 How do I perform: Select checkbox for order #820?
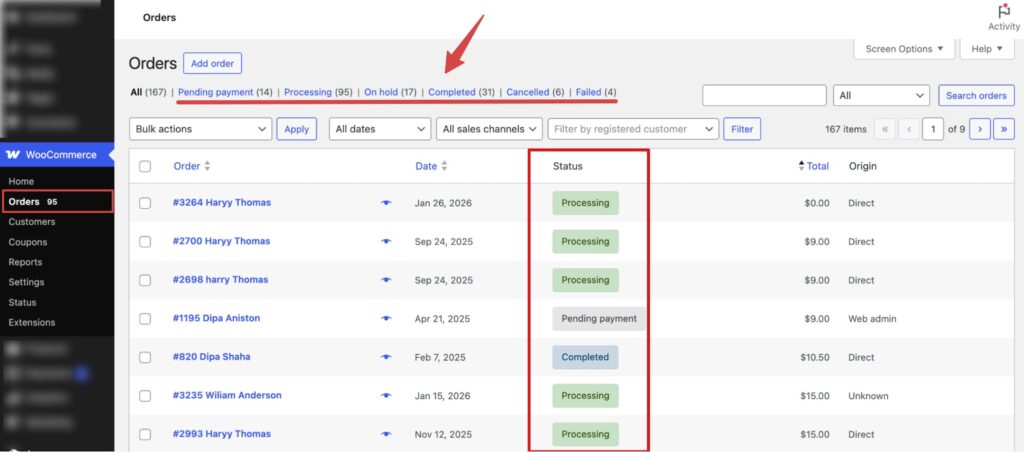(x=145, y=357)
